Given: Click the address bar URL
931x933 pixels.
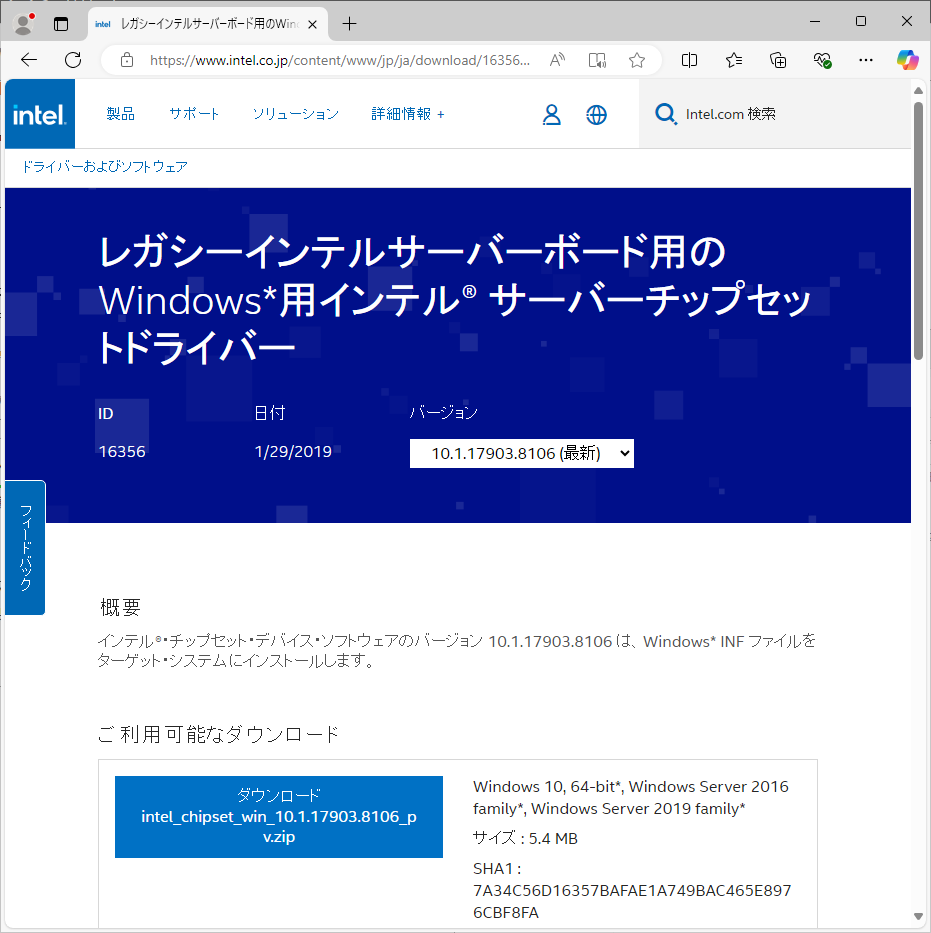Looking at the screenshot, I should [340, 60].
